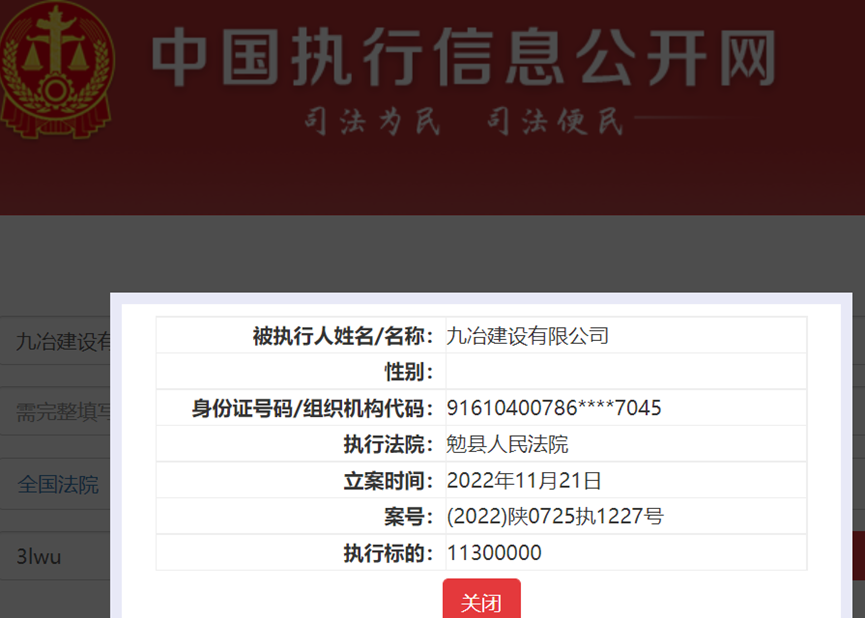Click the red 关闭 button
Viewport: 865px width, 618px height.
coord(481,600)
